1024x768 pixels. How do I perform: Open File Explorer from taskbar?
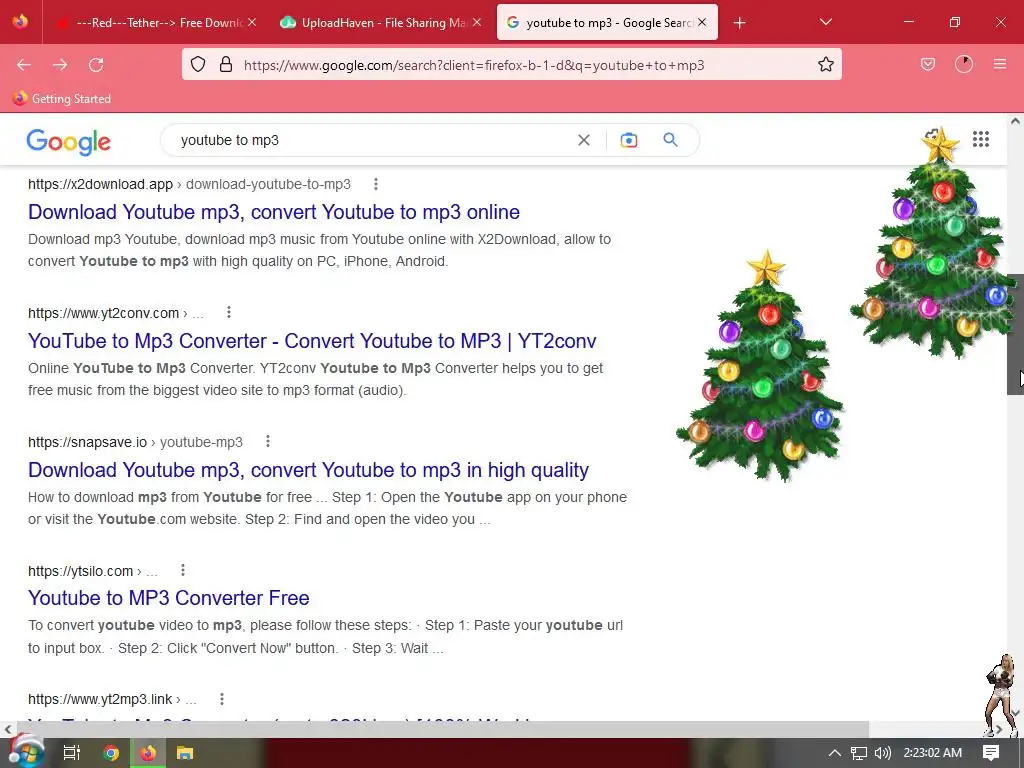point(185,753)
